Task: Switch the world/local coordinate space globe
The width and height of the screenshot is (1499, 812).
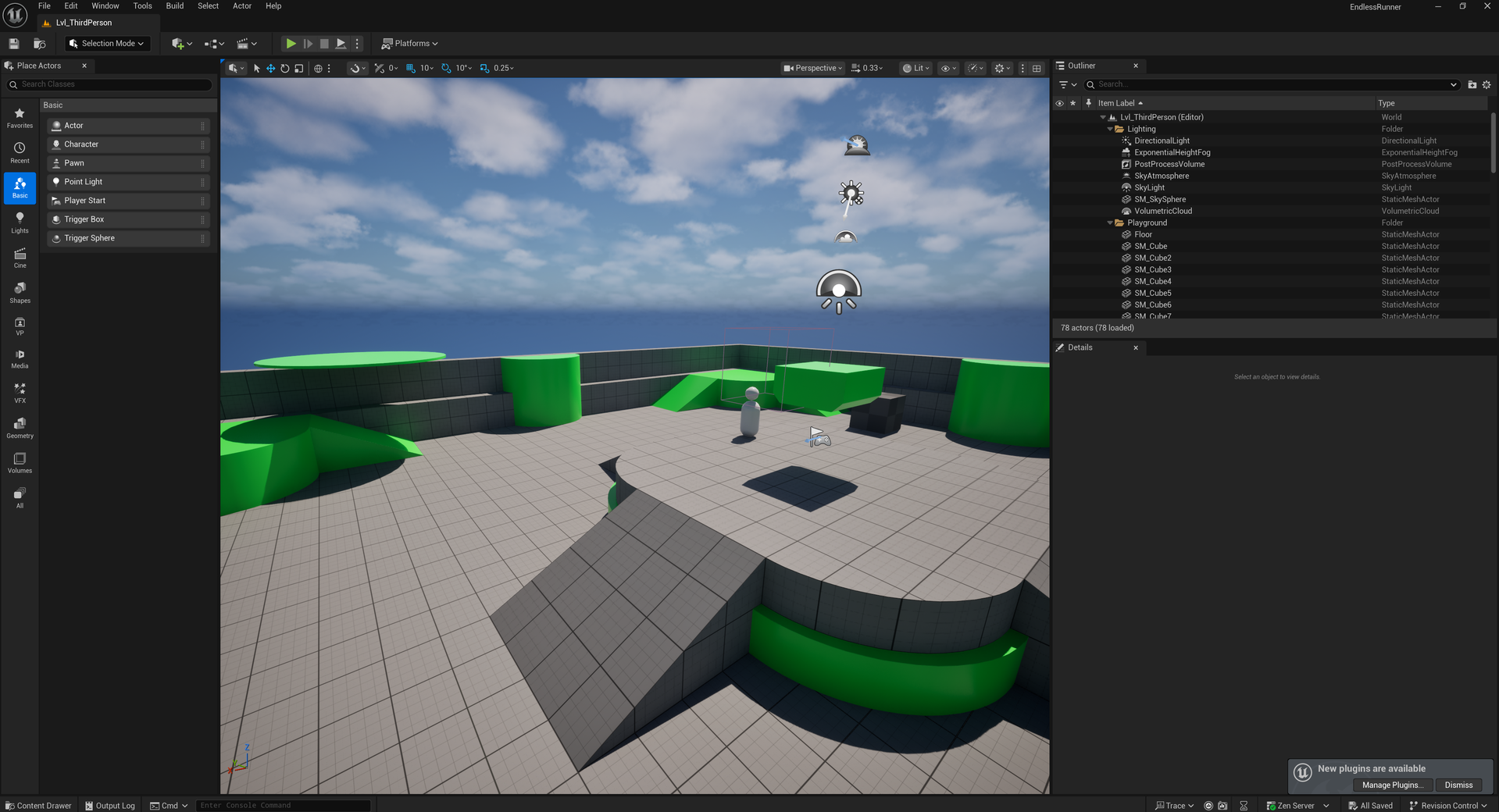Action: (x=318, y=68)
